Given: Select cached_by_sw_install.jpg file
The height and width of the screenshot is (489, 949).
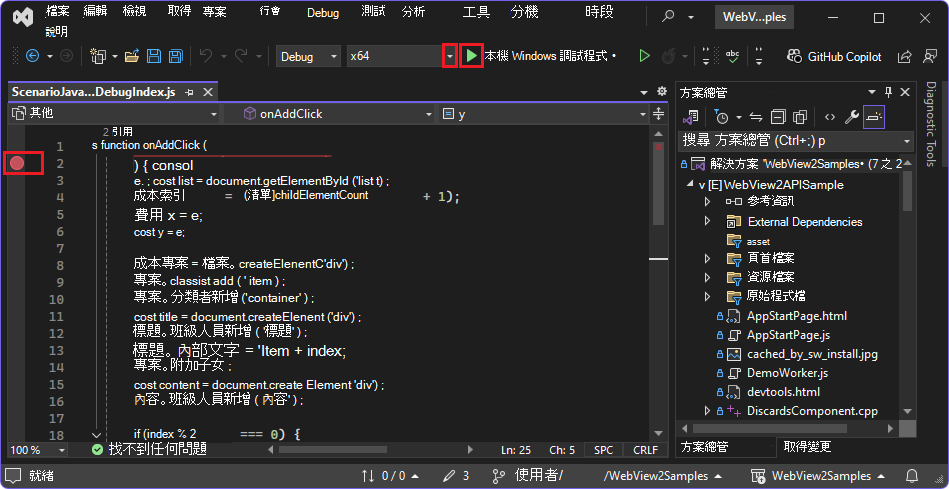Looking at the screenshot, I should 812,353.
